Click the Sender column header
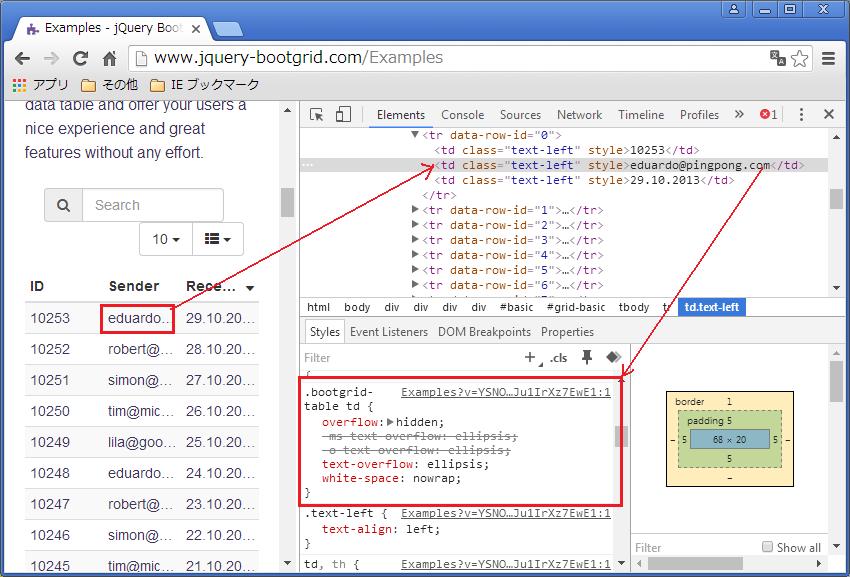Screen dimensions: 850x577 [134, 286]
